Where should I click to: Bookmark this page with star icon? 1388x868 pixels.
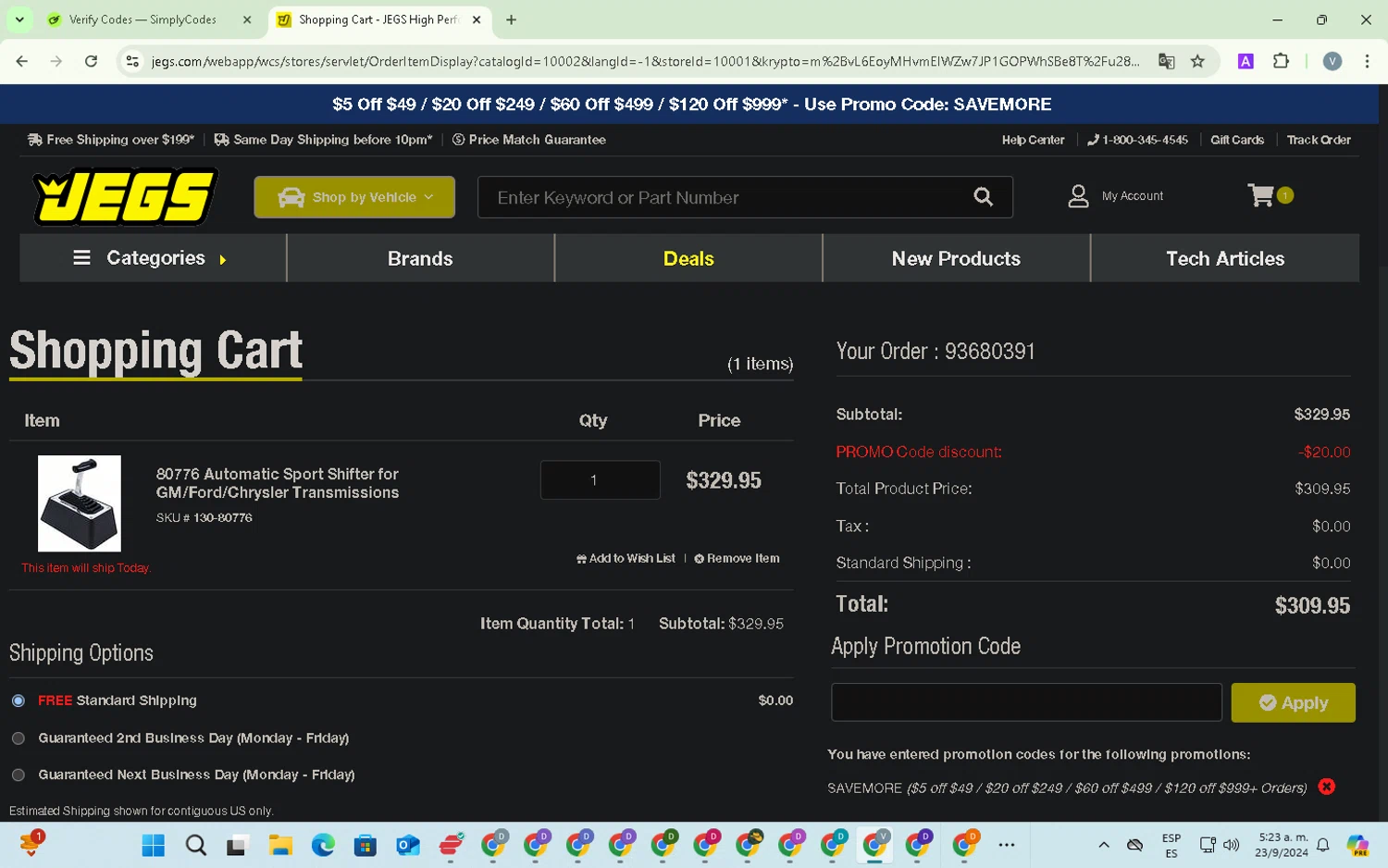pyautogui.click(x=1197, y=61)
